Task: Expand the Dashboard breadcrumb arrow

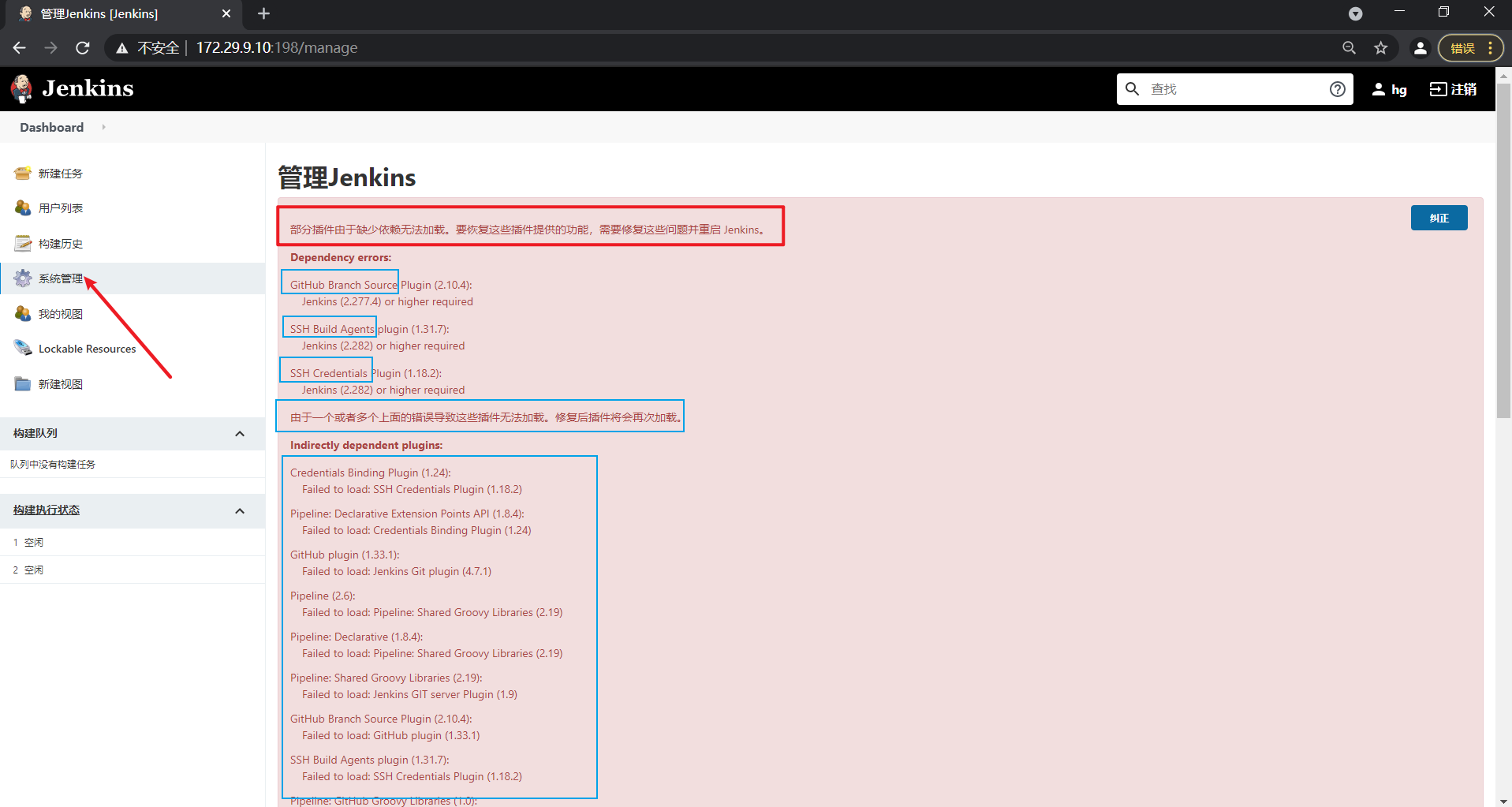Action: coord(103,127)
